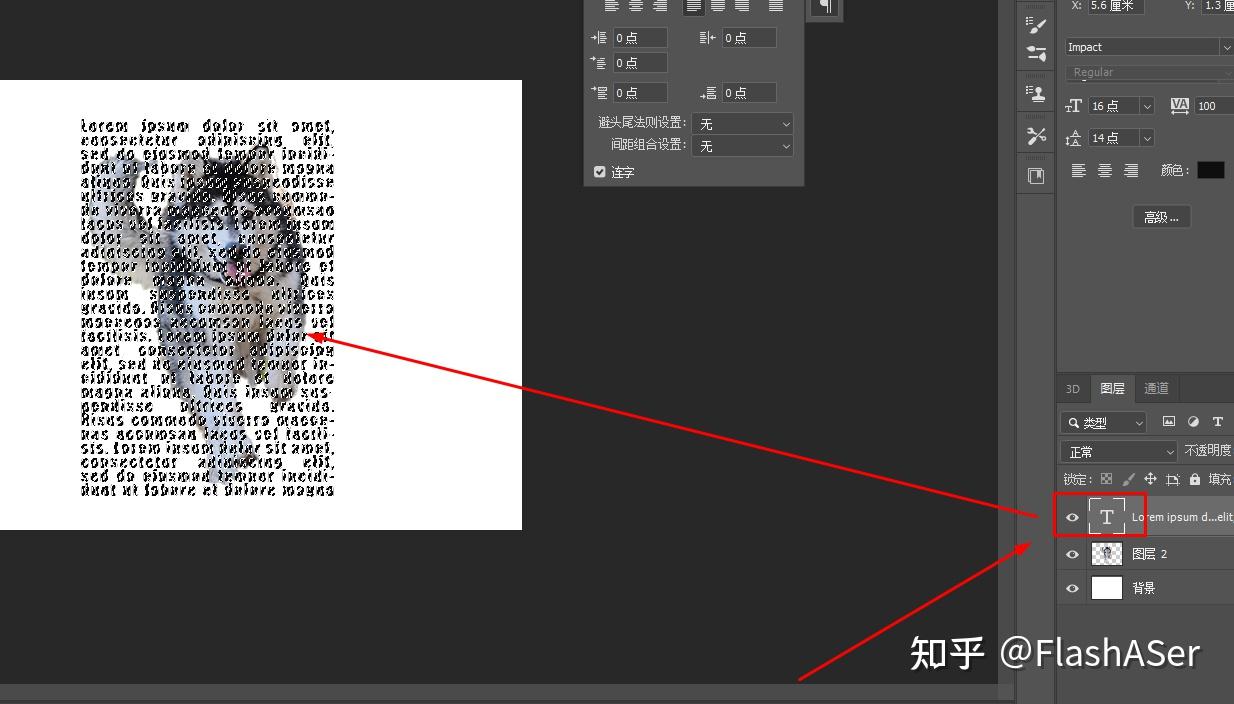
Task: Apply center align text in the options bar
Action: [1105, 170]
